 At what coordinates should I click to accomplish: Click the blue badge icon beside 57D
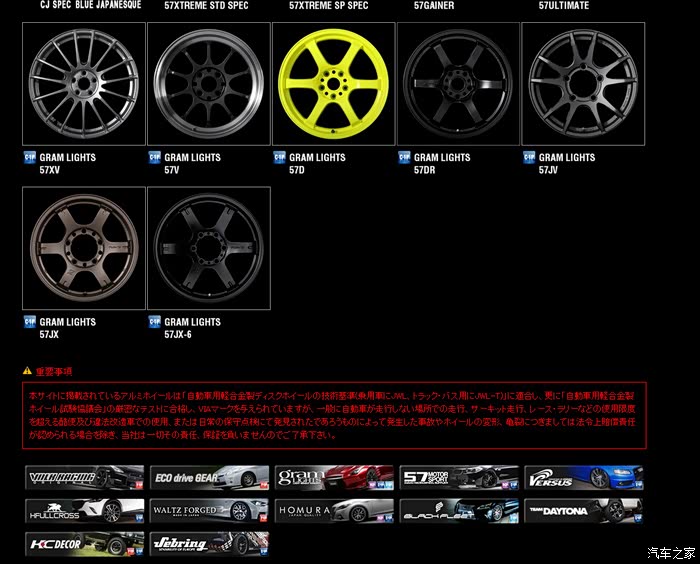click(279, 157)
